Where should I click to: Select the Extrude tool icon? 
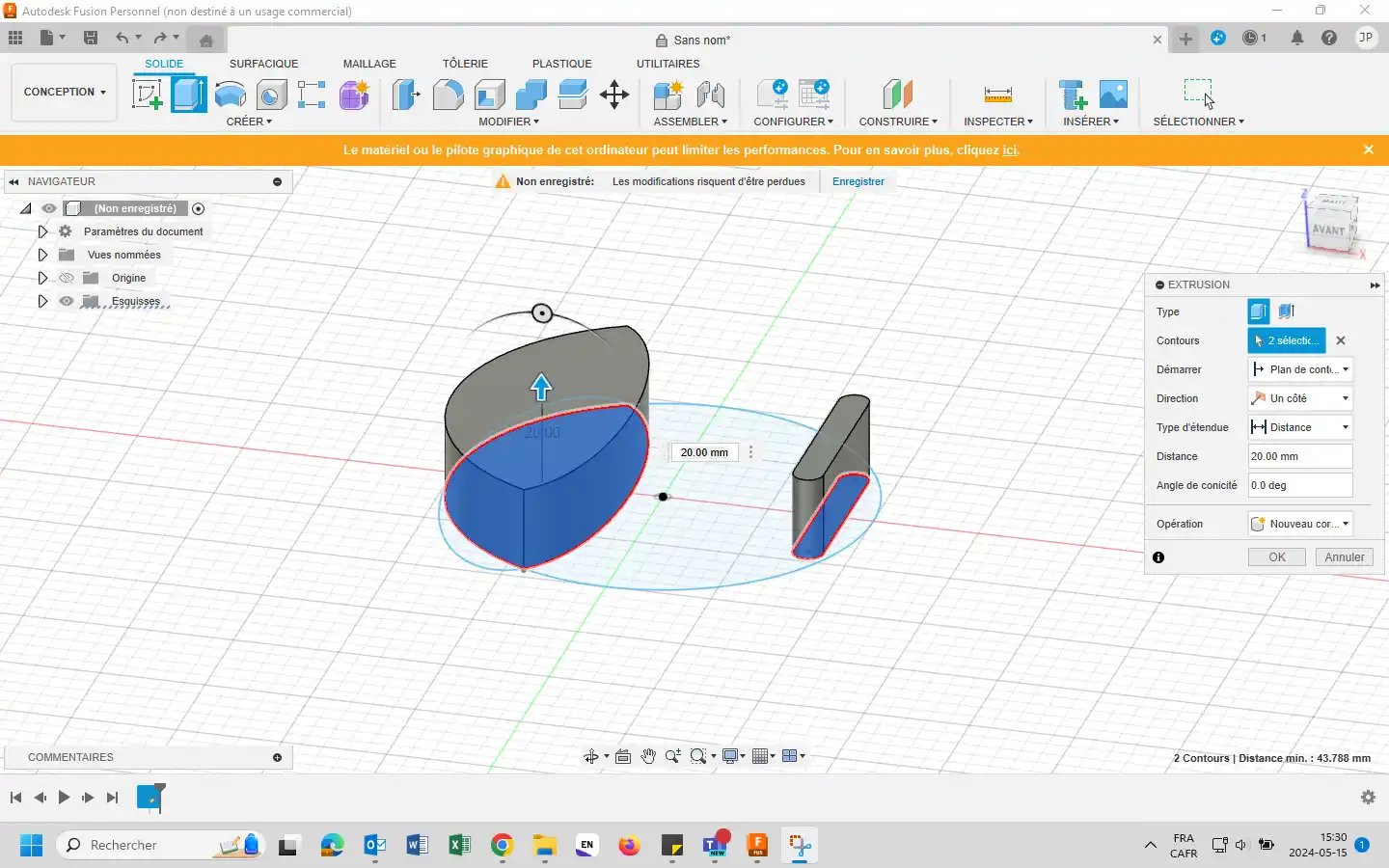coord(189,95)
